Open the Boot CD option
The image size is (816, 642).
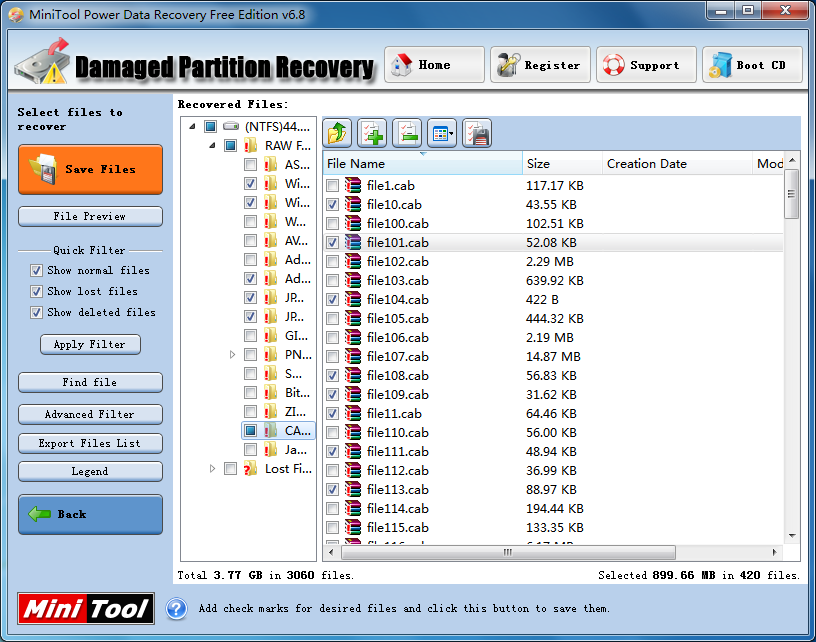pyautogui.click(x=752, y=65)
